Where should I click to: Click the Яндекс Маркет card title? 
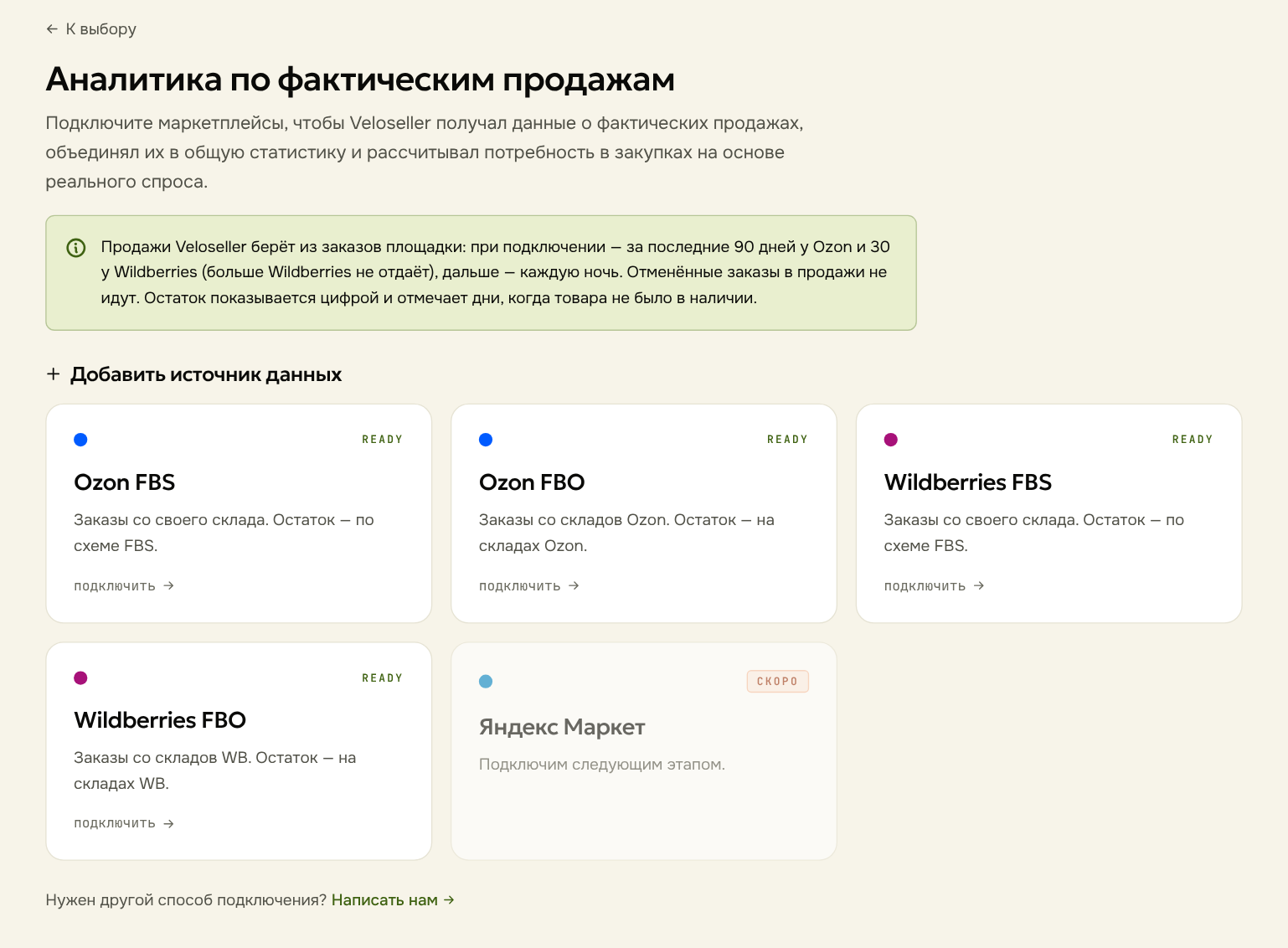(562, 727)
